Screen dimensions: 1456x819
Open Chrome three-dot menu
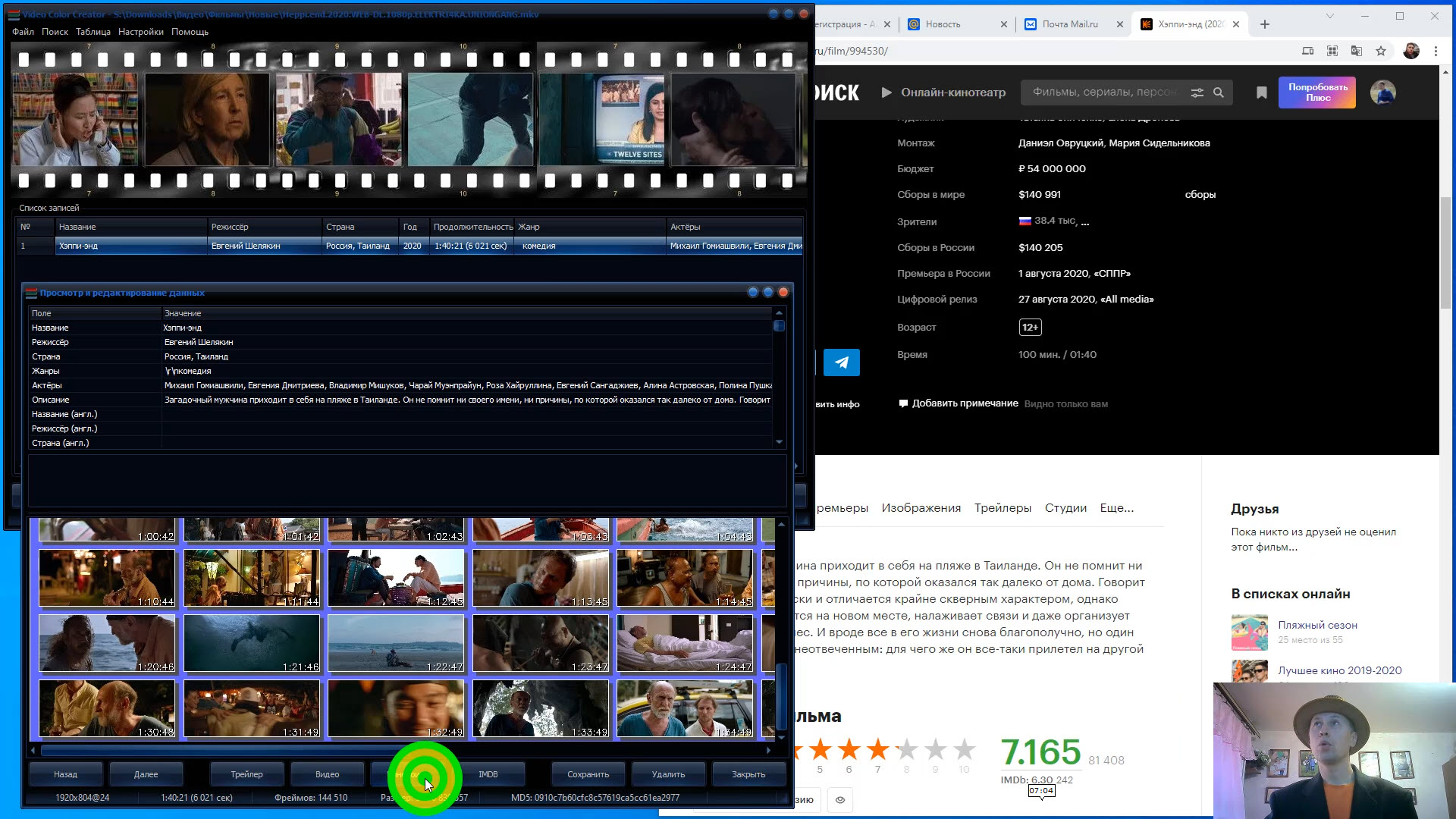[1436, 51]
